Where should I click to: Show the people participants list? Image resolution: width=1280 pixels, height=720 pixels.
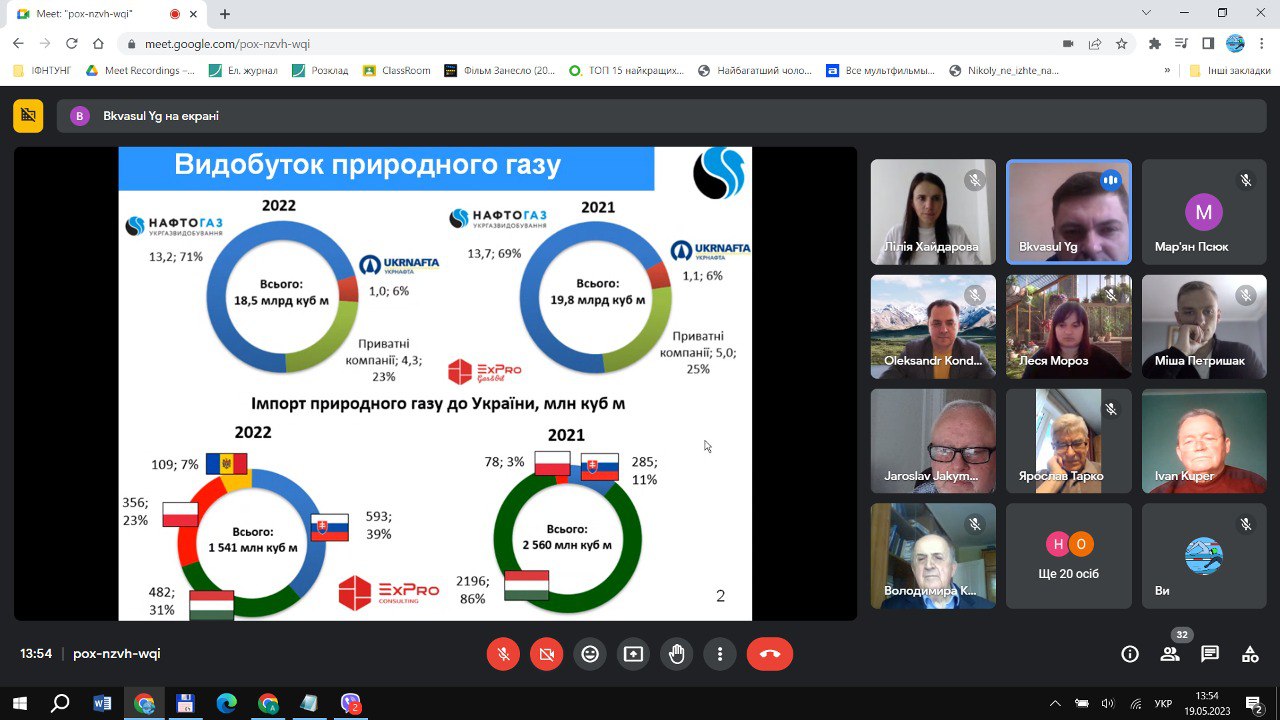pyautogui.click(x=1169, y=654)
